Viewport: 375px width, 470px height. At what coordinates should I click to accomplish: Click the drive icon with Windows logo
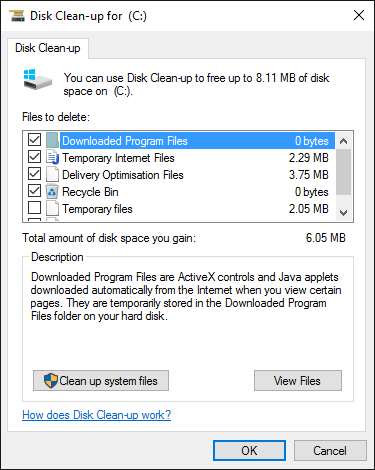(38, 79)
